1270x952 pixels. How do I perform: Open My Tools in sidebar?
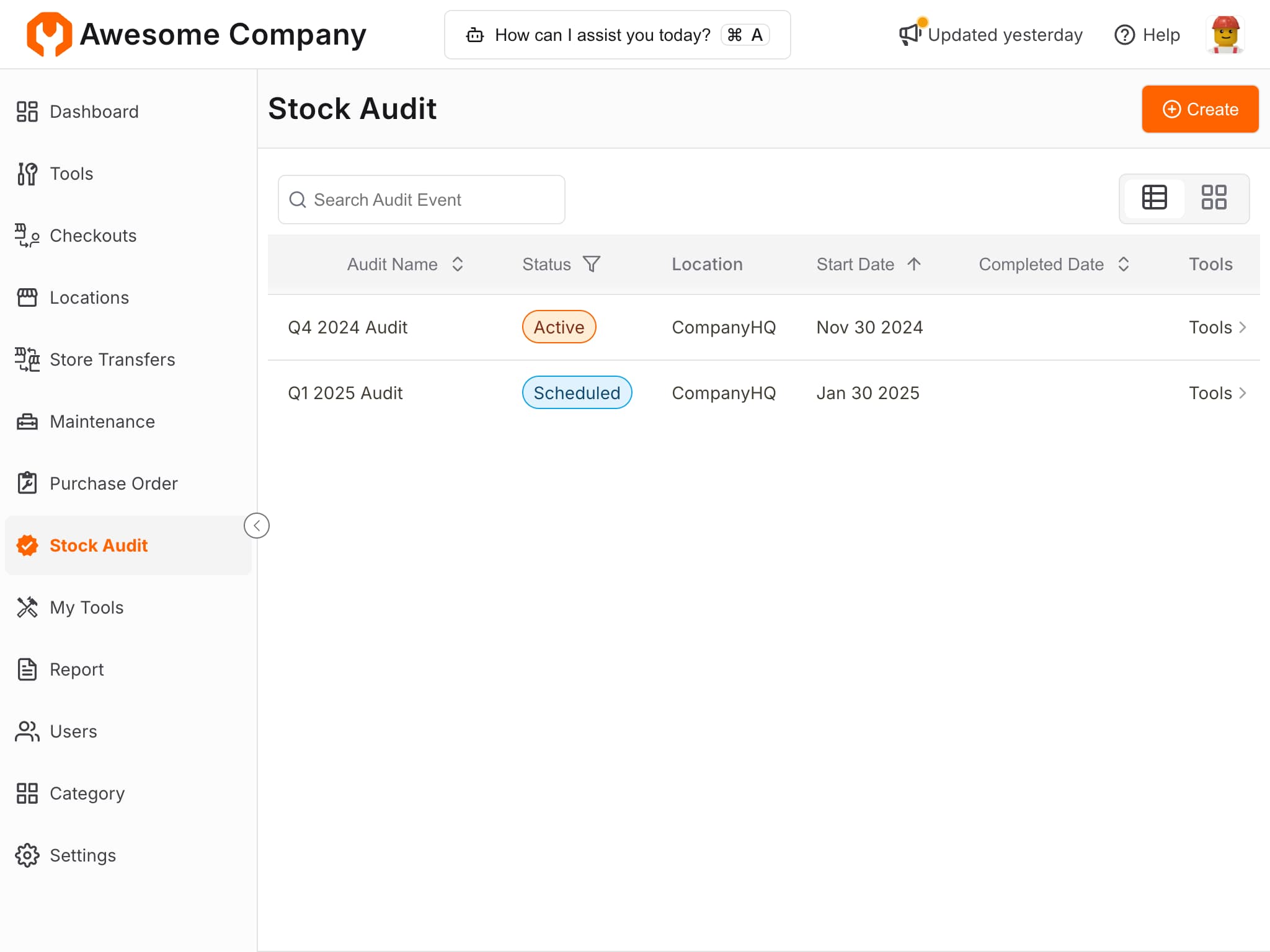[x=87, y=607]
